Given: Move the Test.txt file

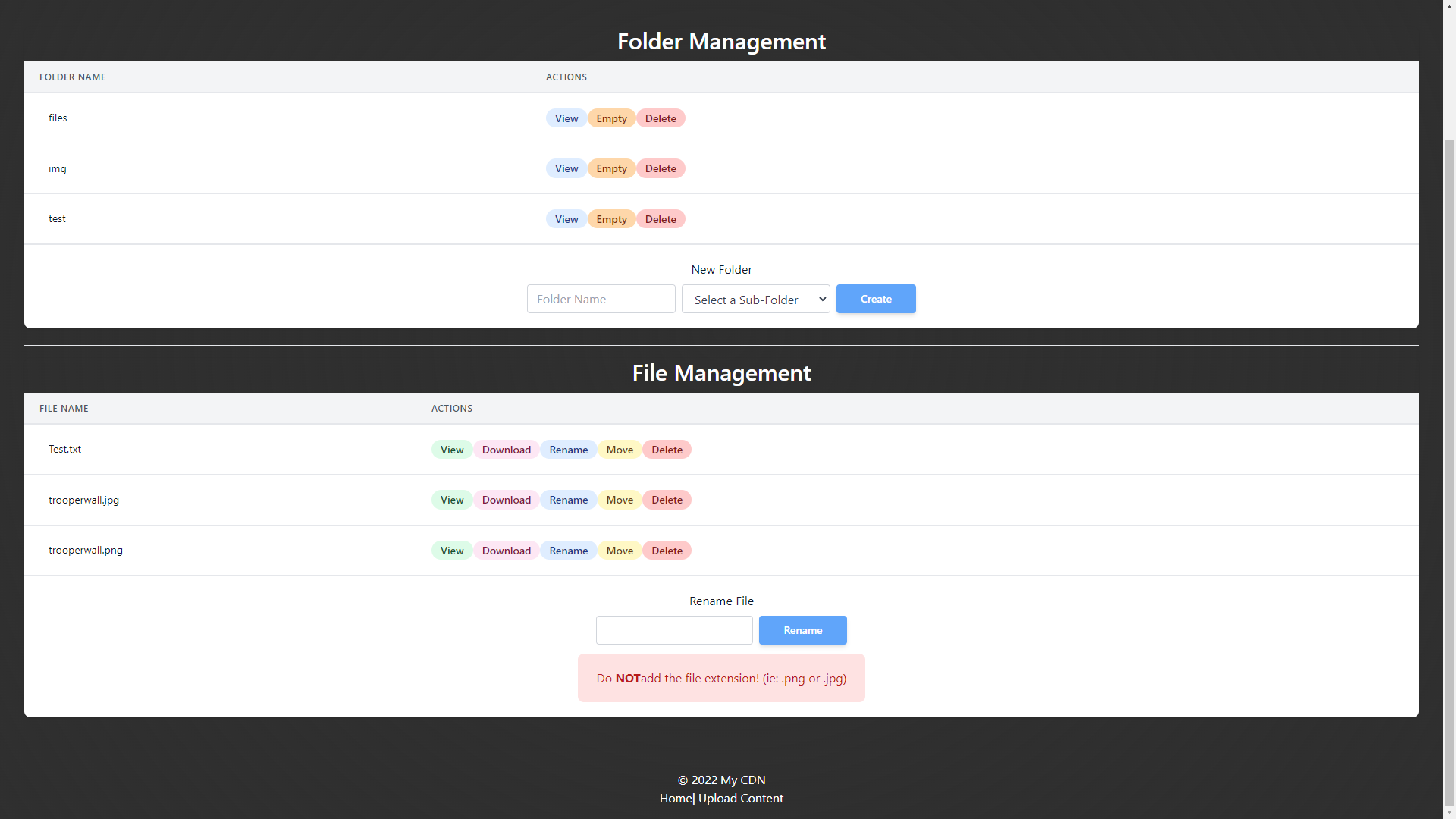Looking at the screenshot, I should coord(619,450).
